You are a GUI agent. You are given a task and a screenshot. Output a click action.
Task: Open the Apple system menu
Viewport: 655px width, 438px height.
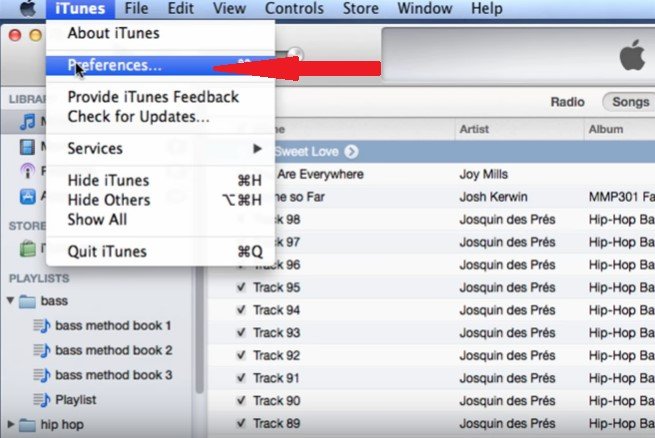click(28, 8)
